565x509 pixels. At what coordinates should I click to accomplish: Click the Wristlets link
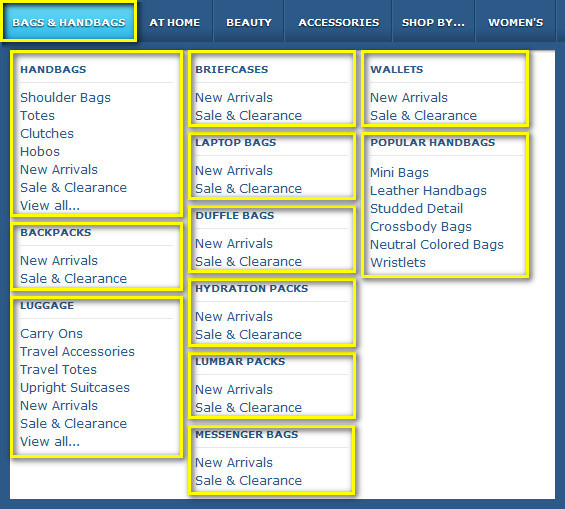[398, 263]
